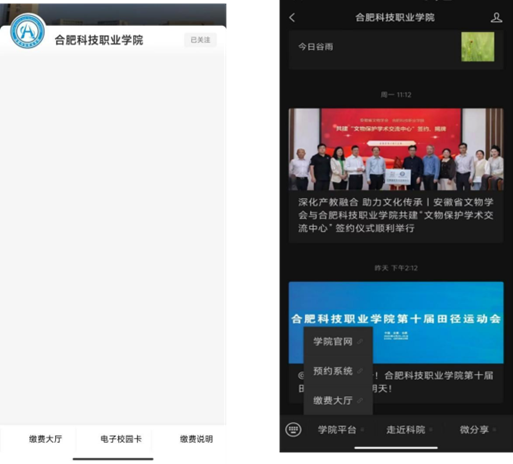Open the account profile icon at top right
Image resolution: width=513 pixels, height=464 pixels.
coord(496,17)
